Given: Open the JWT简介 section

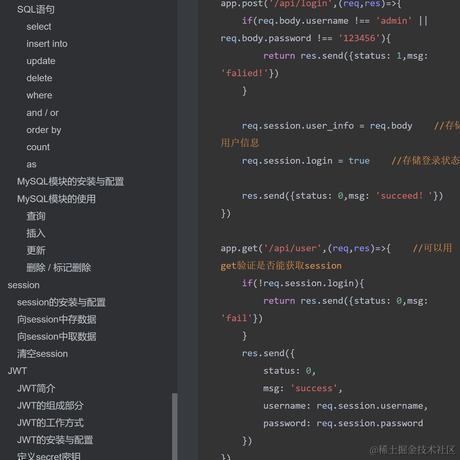Looking at the screenshot, I should pyautogui.click(x=36, y=388).
